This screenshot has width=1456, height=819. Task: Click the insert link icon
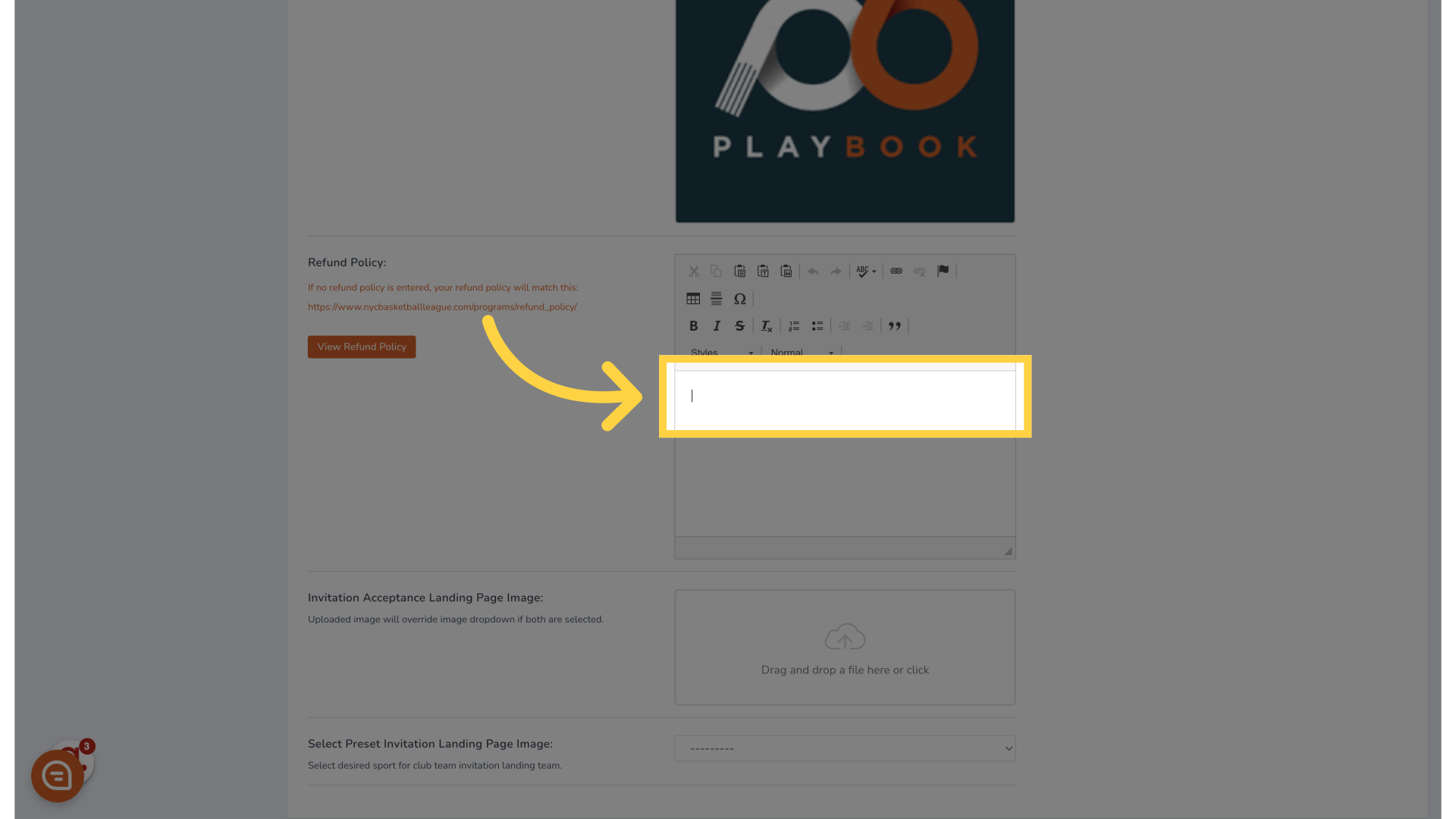pos(896,270)
